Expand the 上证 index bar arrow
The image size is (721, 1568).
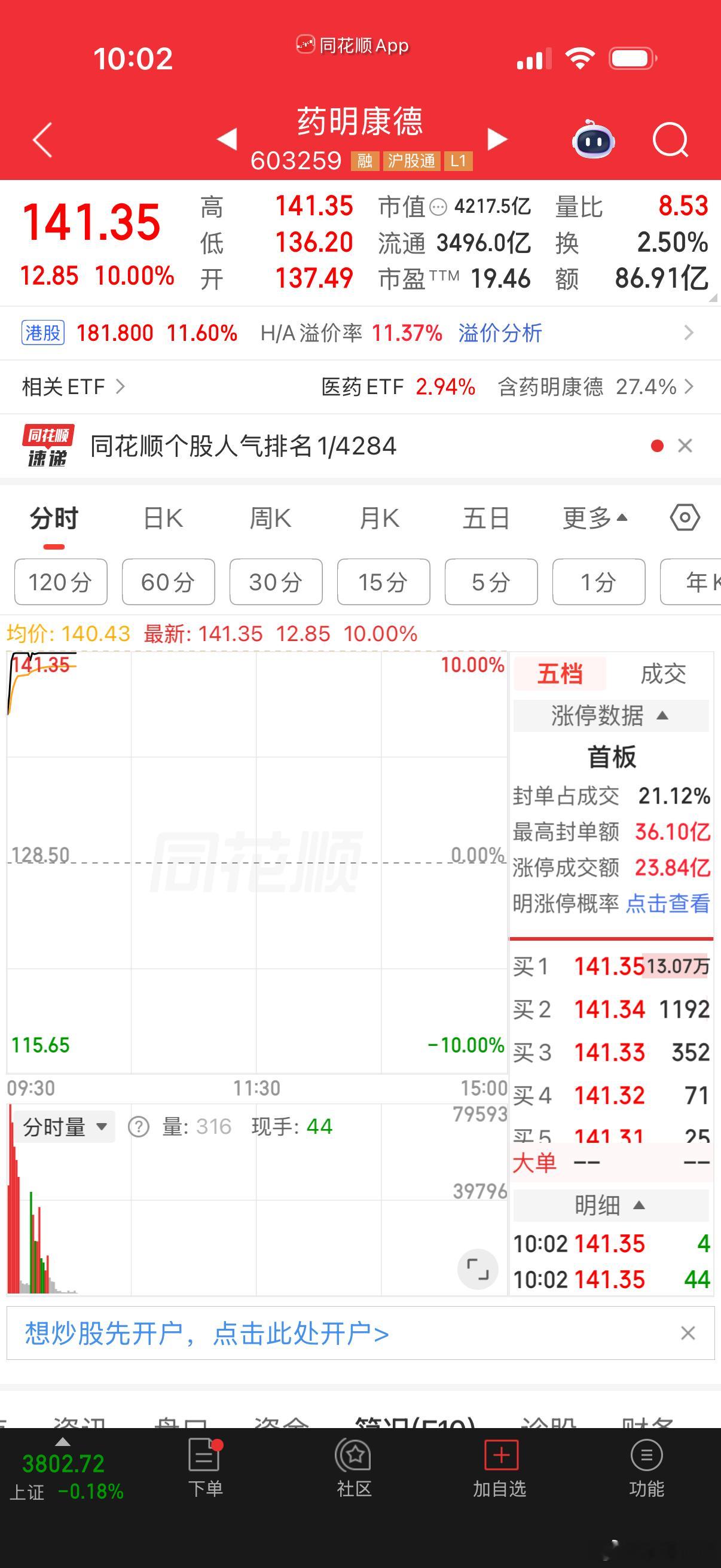63,1442
